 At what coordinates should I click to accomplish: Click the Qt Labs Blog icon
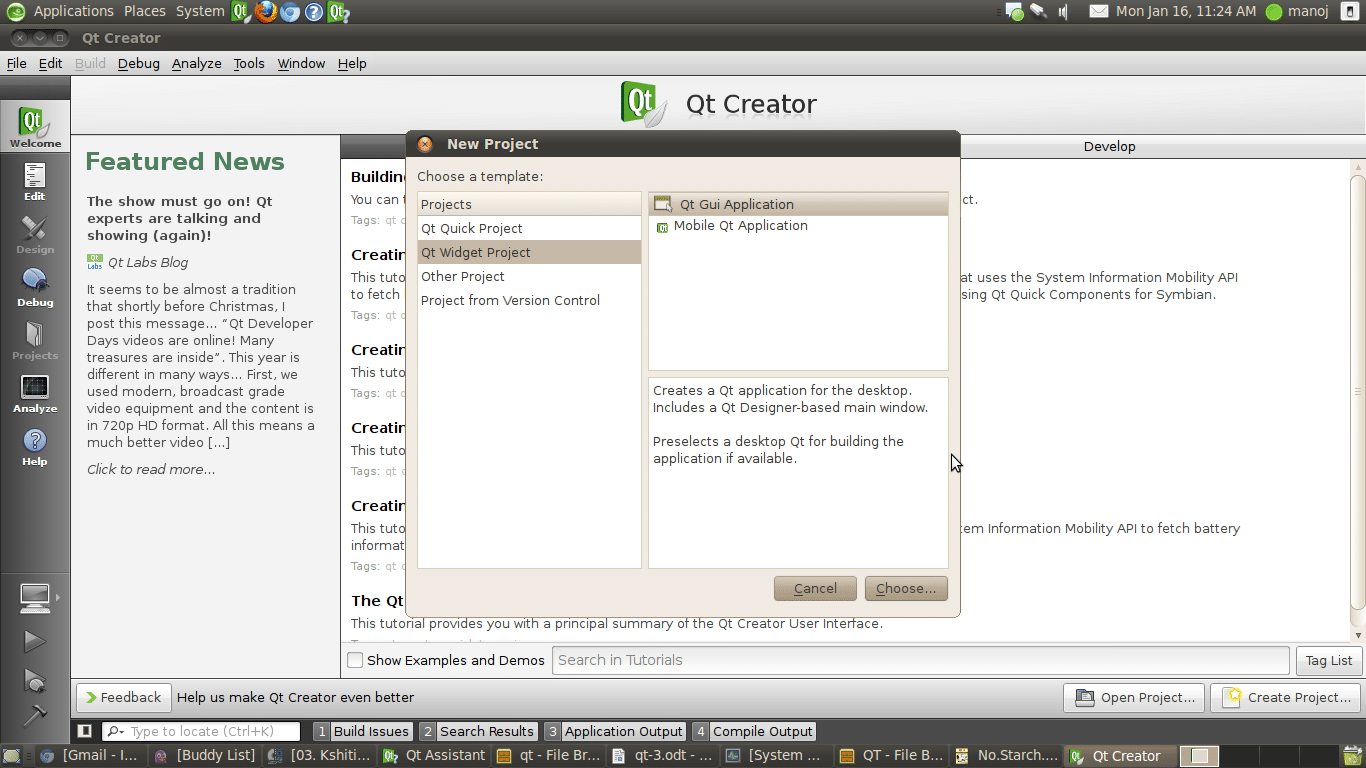[95, 262]
